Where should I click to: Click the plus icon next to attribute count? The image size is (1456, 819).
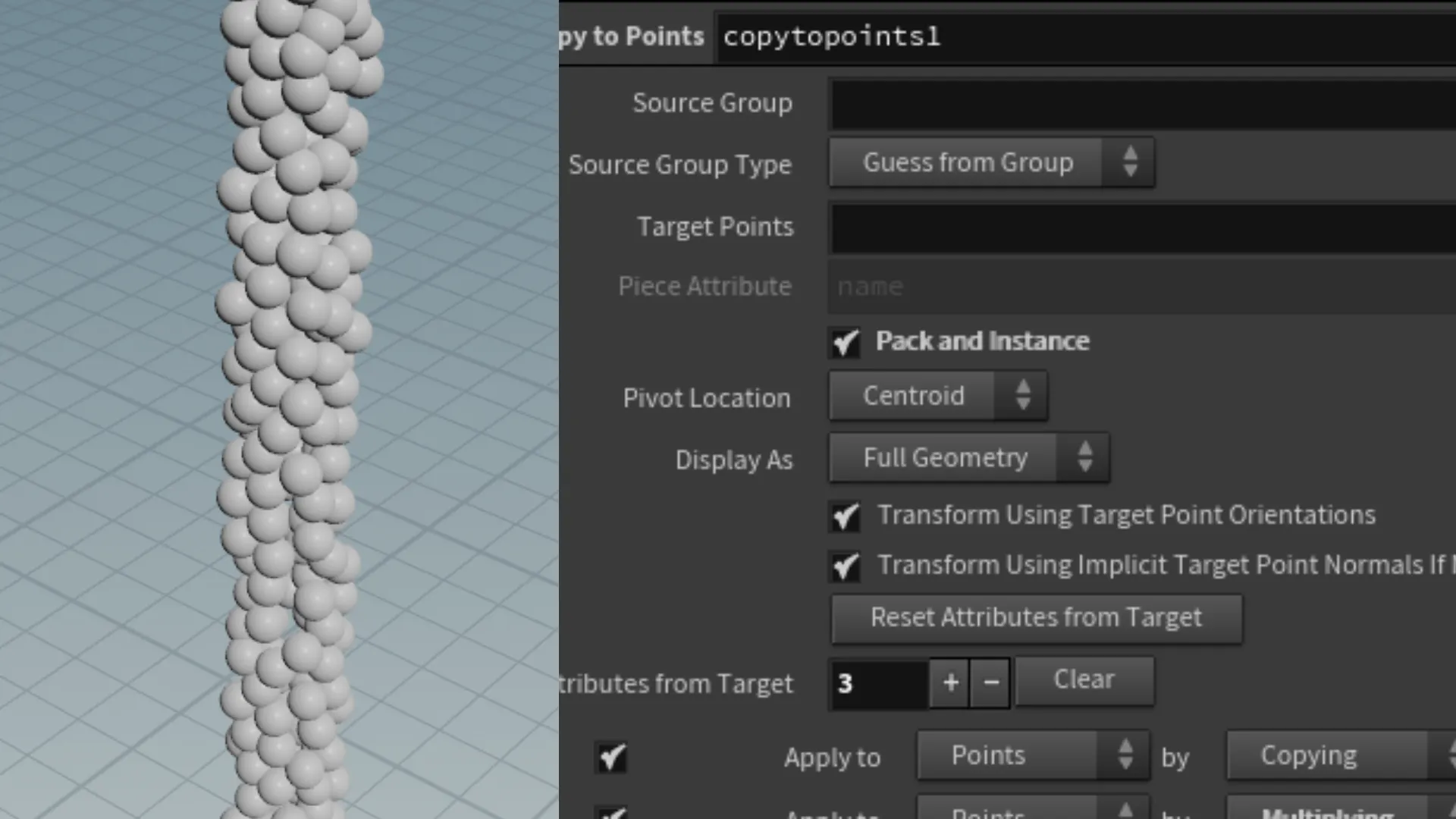tap(949, 682)
